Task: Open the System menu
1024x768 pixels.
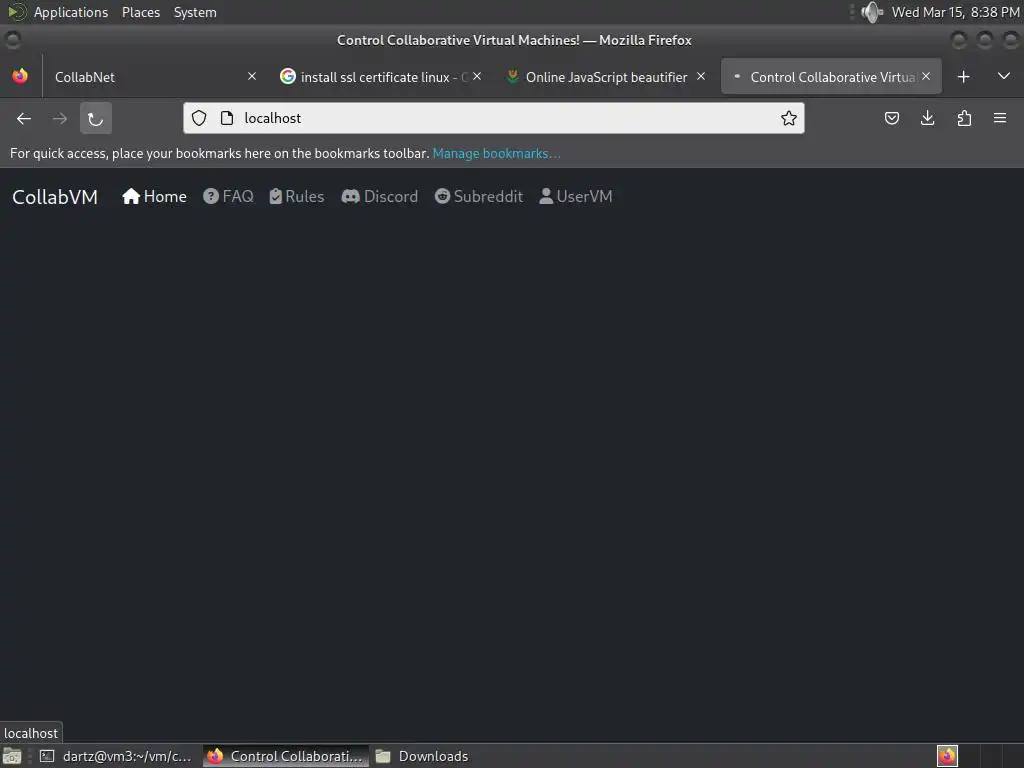Action: (195, 12)
